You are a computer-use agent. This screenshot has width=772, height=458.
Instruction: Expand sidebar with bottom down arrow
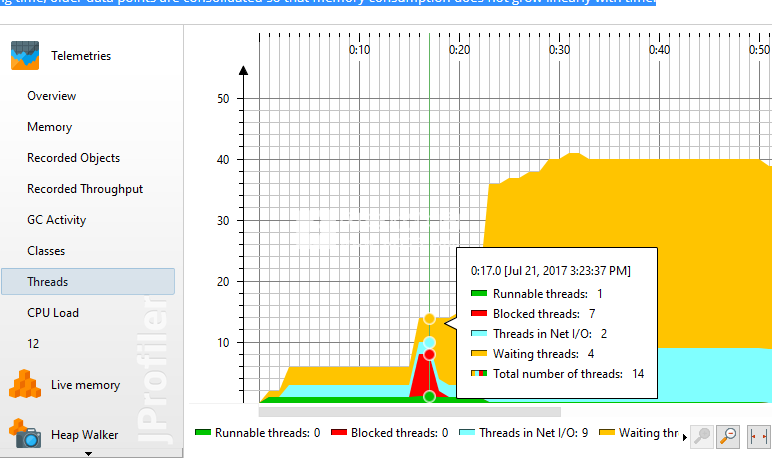pos(88,454)
